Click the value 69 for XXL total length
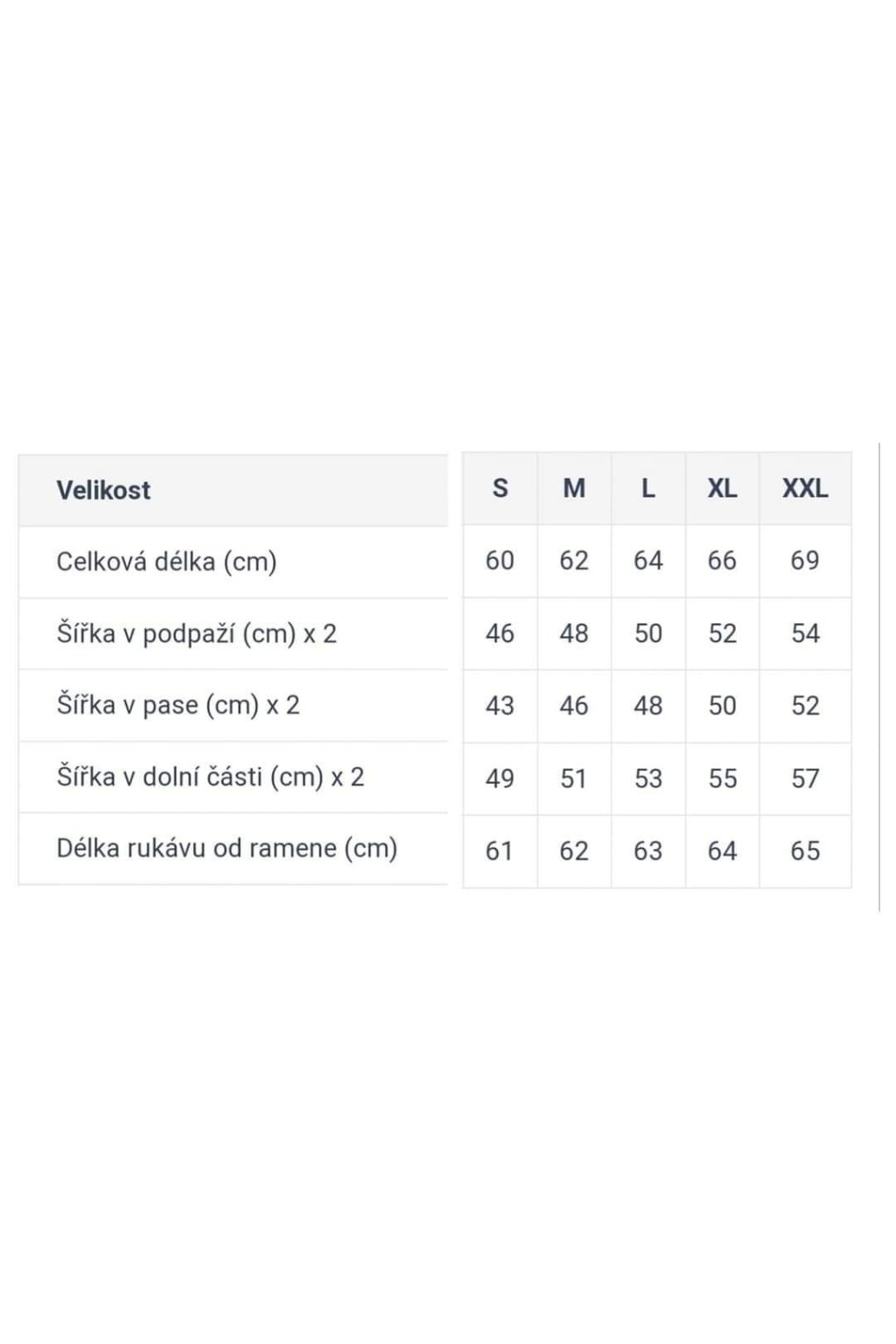Screen dimensions: 896x1344 click(805, 561)
